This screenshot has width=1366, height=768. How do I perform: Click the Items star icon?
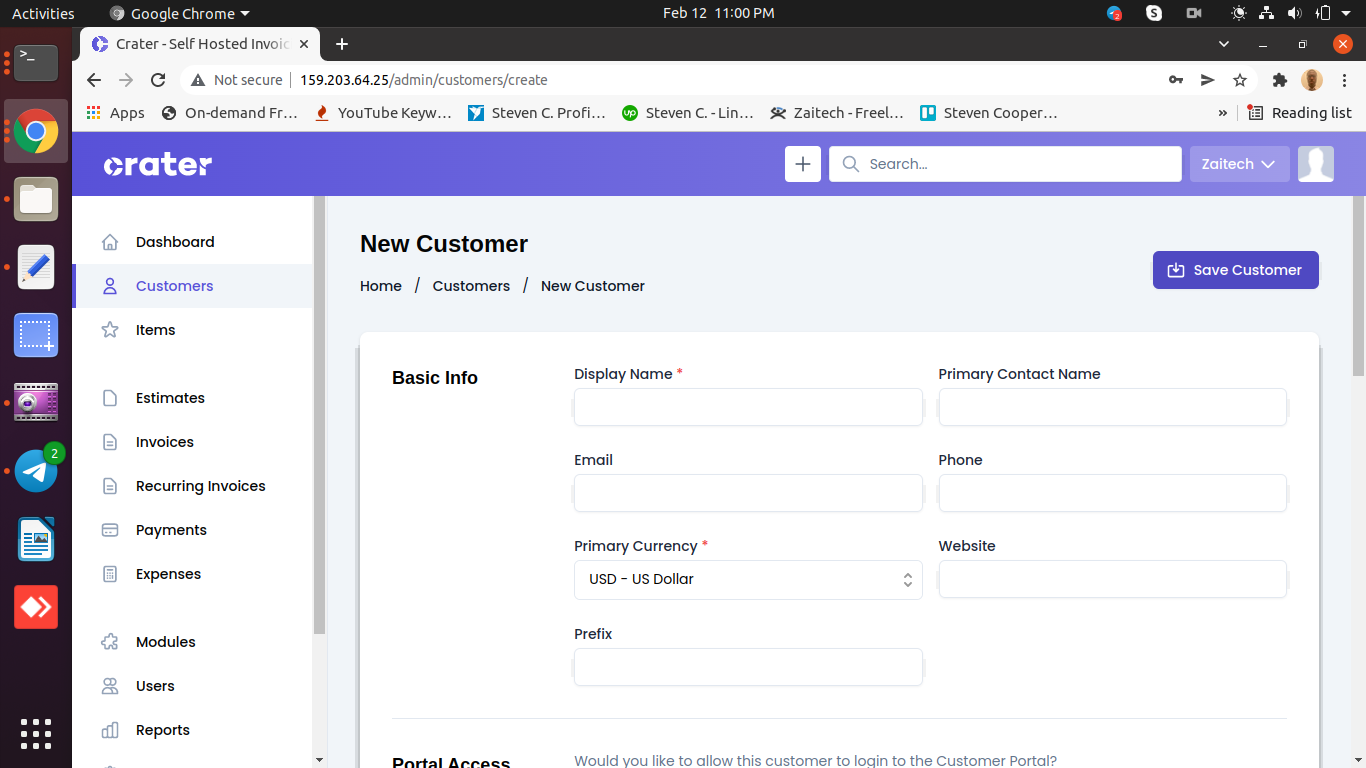pyautogui.click(x=110, y=330)
